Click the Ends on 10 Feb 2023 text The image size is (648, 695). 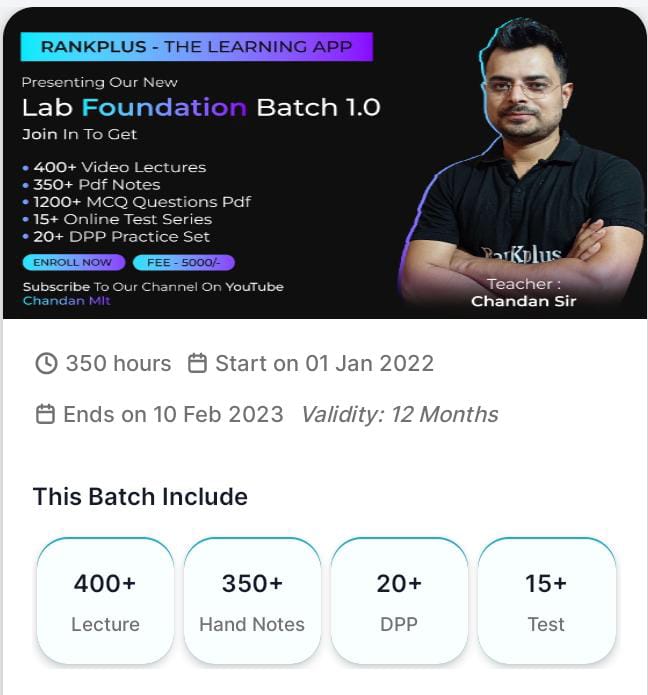point(173,414)
